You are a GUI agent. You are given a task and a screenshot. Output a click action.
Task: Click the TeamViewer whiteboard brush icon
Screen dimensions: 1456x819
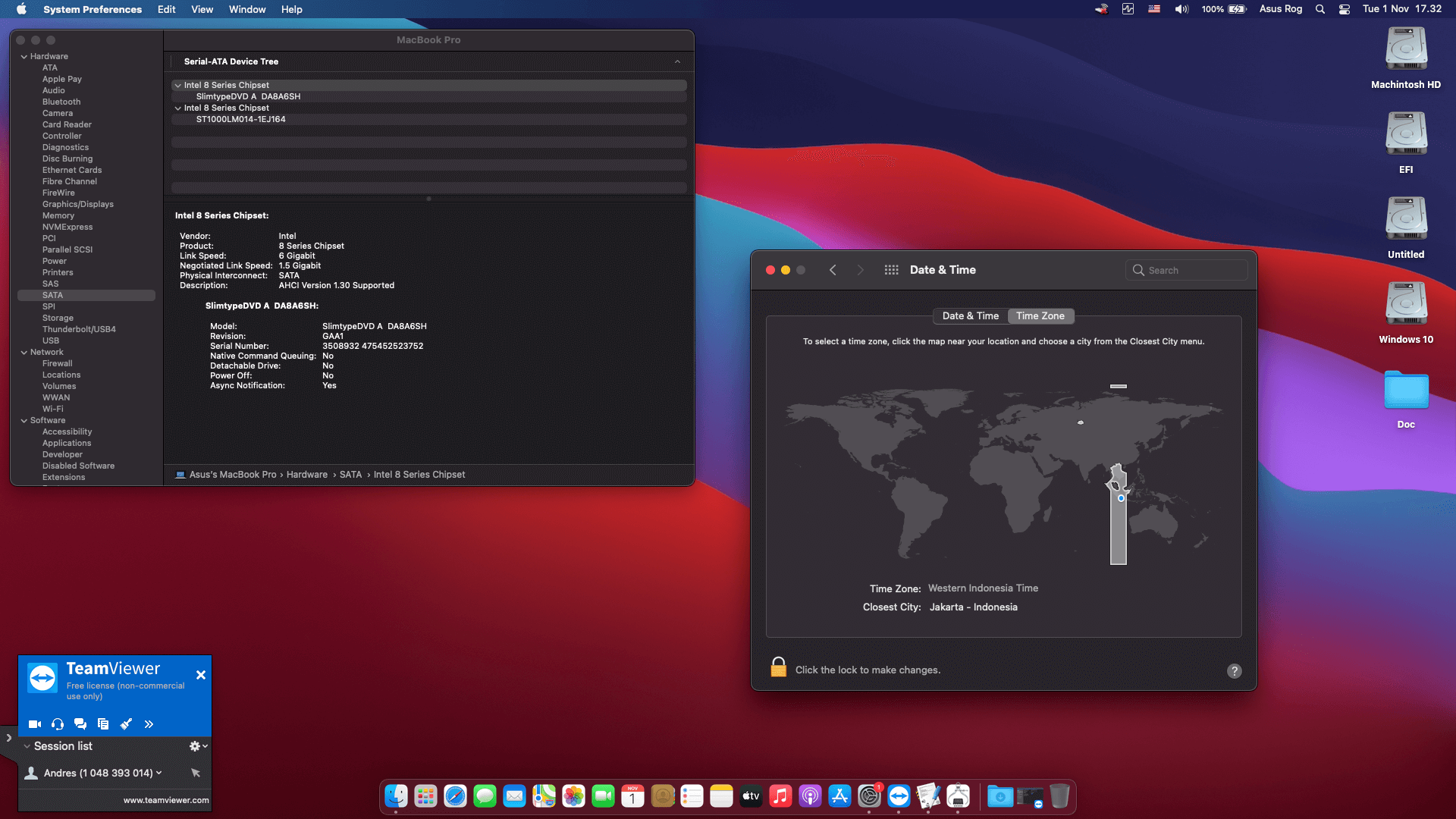click(126, 724)
